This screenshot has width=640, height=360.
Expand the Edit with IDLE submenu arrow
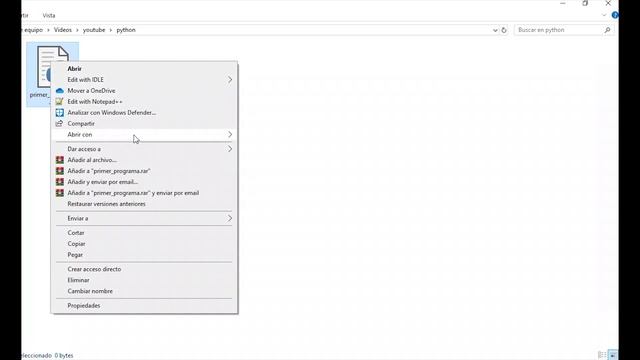click(x=230, y=80)
